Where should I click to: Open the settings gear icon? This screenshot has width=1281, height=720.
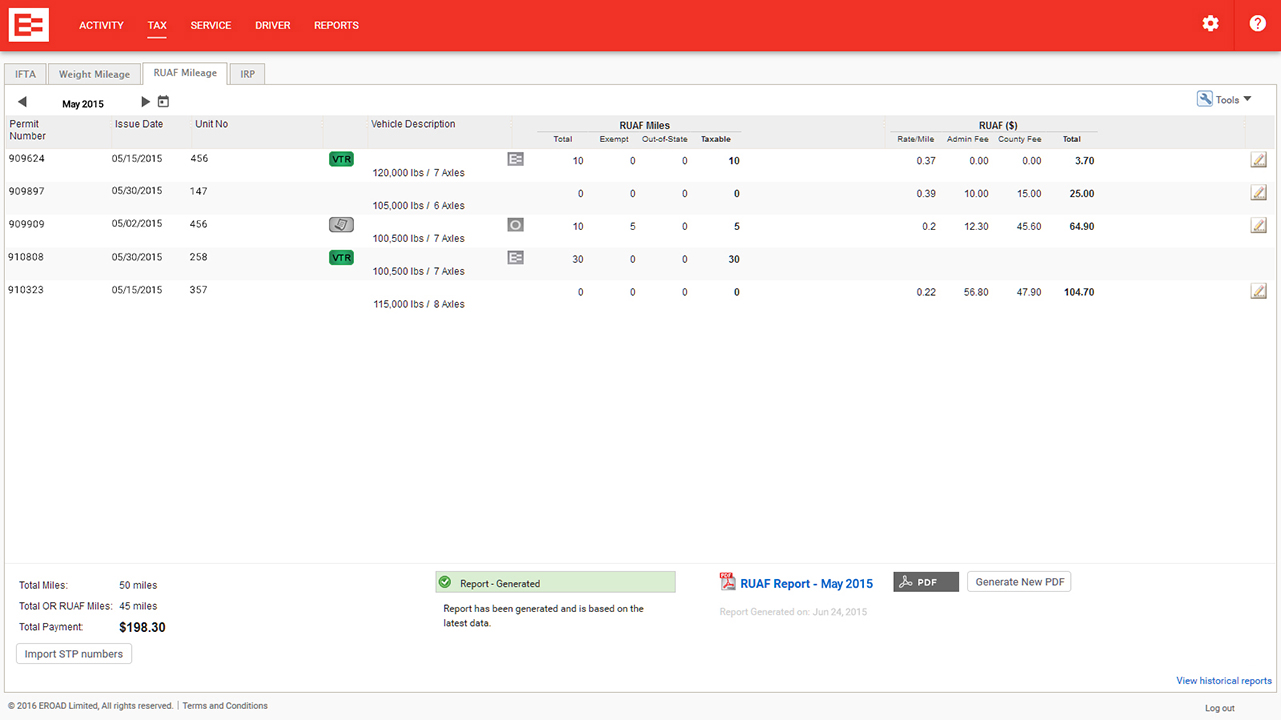click(x=1210, y=24)
